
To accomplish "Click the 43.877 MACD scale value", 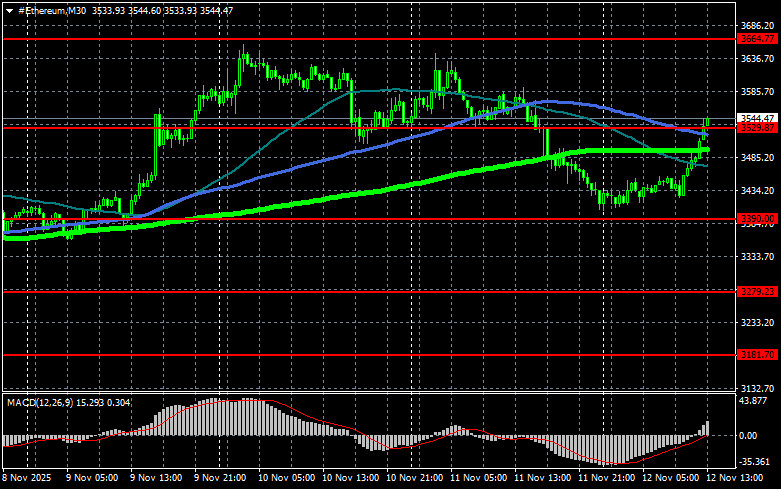I will click(753, 401).
